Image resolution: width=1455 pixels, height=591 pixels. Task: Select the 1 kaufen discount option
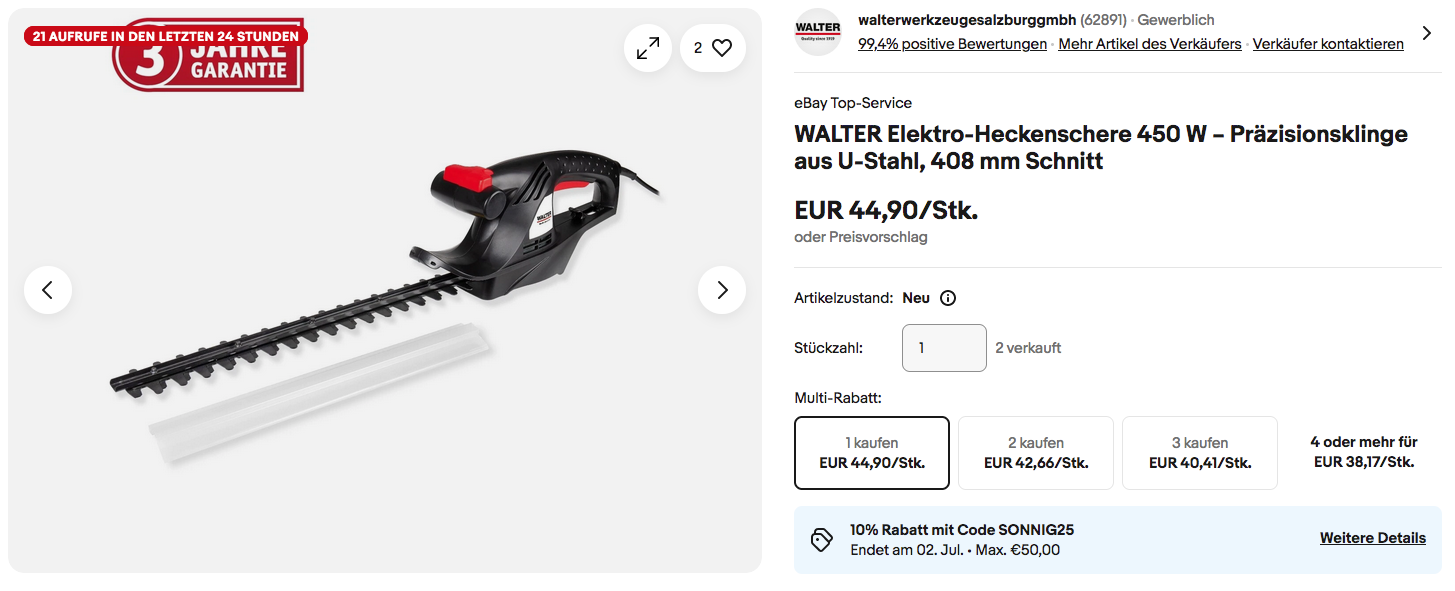click(872, 453)
